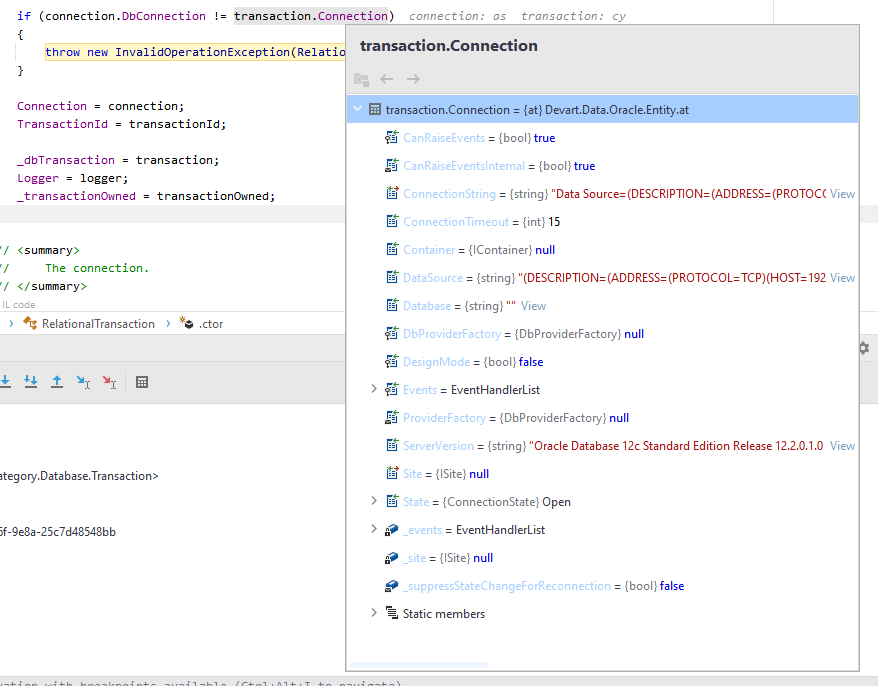Screen dimensions: 878x686
Task: Expand the _events EventHandlerList node
Action: point(374,529)
